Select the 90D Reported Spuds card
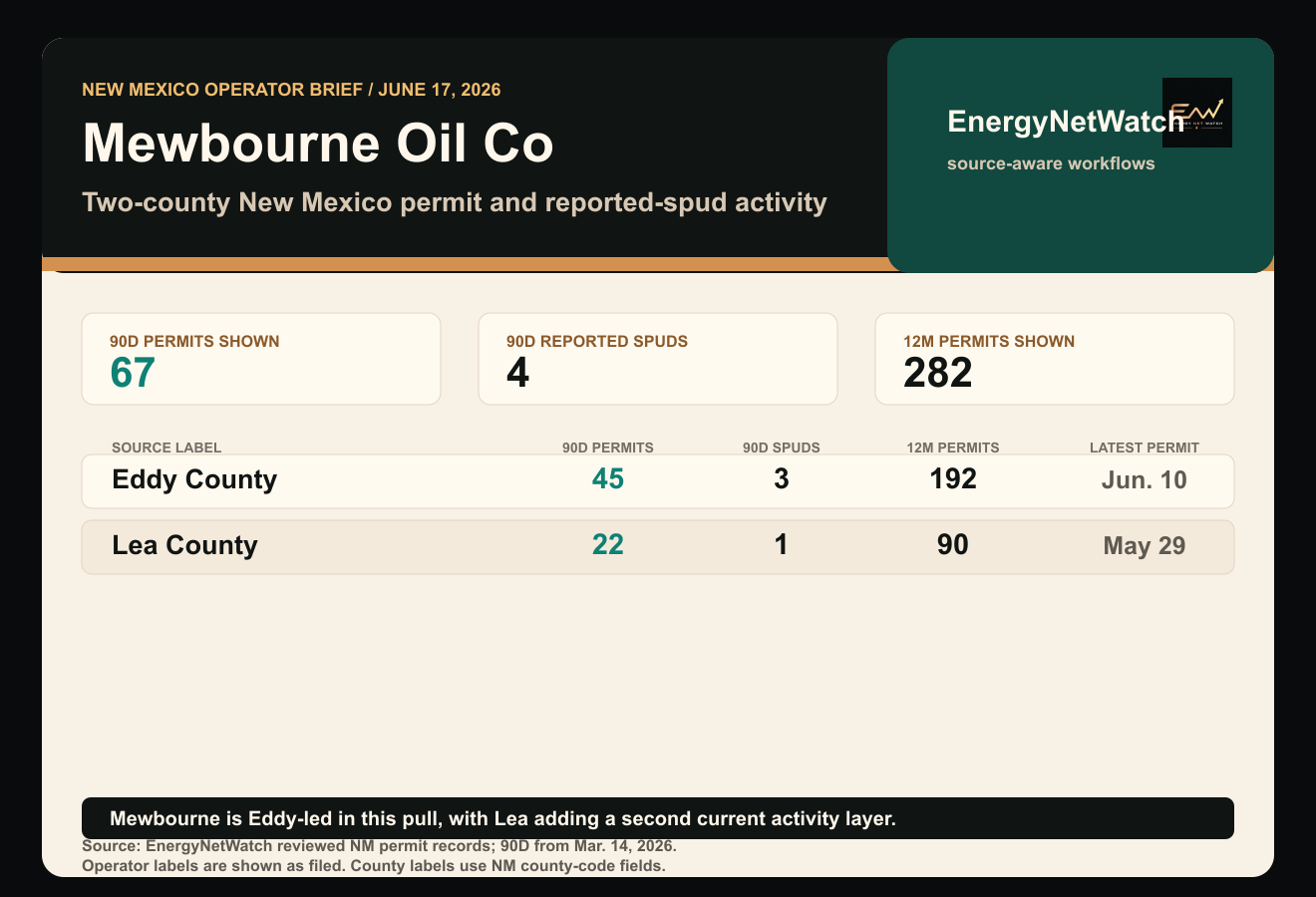1316x897 pixels. (658, 359)
